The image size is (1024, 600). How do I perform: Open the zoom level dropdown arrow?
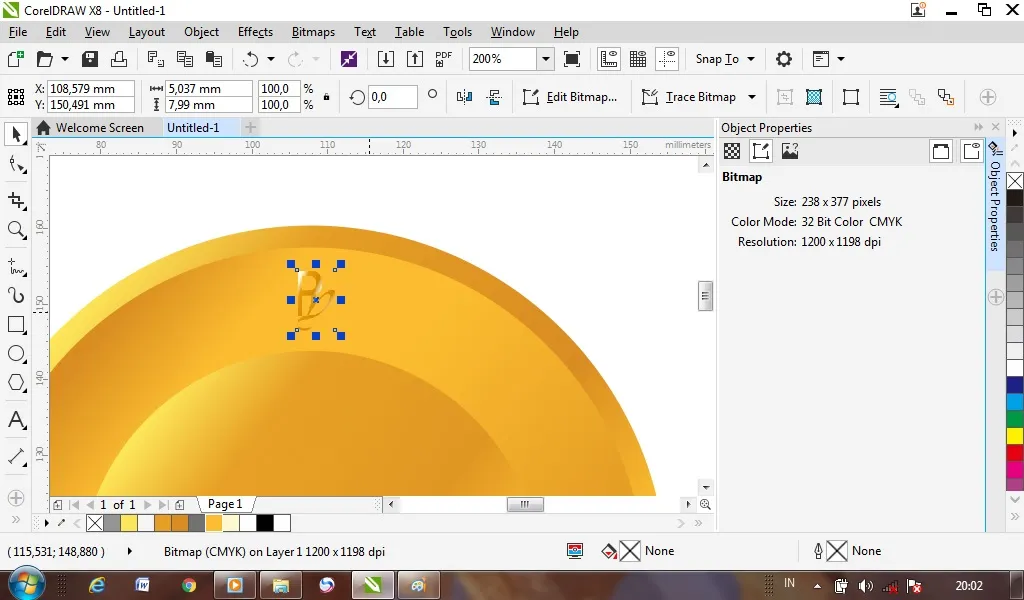[546, 59]
